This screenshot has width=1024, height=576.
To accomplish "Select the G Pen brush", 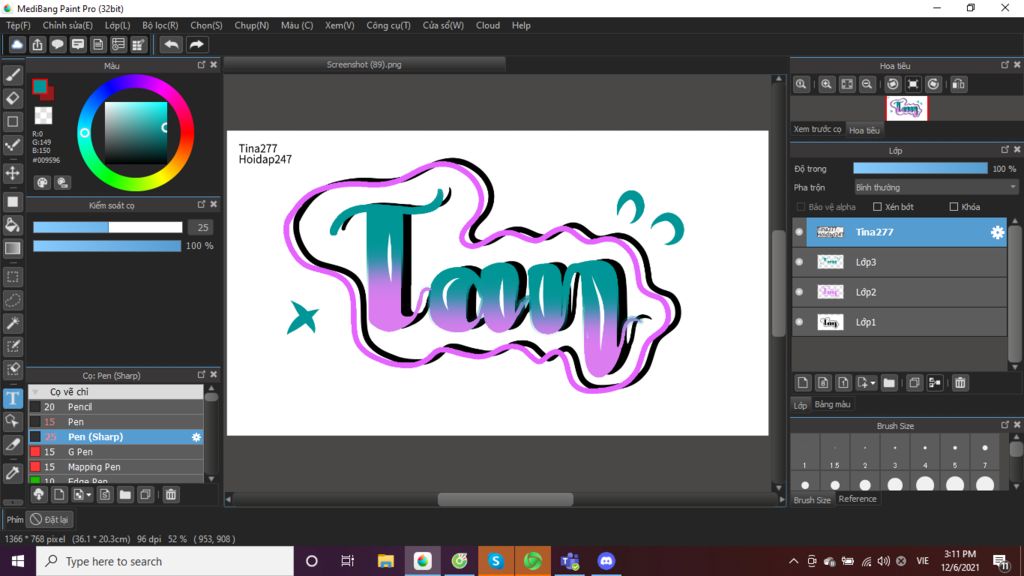I will tap(116, 452).
